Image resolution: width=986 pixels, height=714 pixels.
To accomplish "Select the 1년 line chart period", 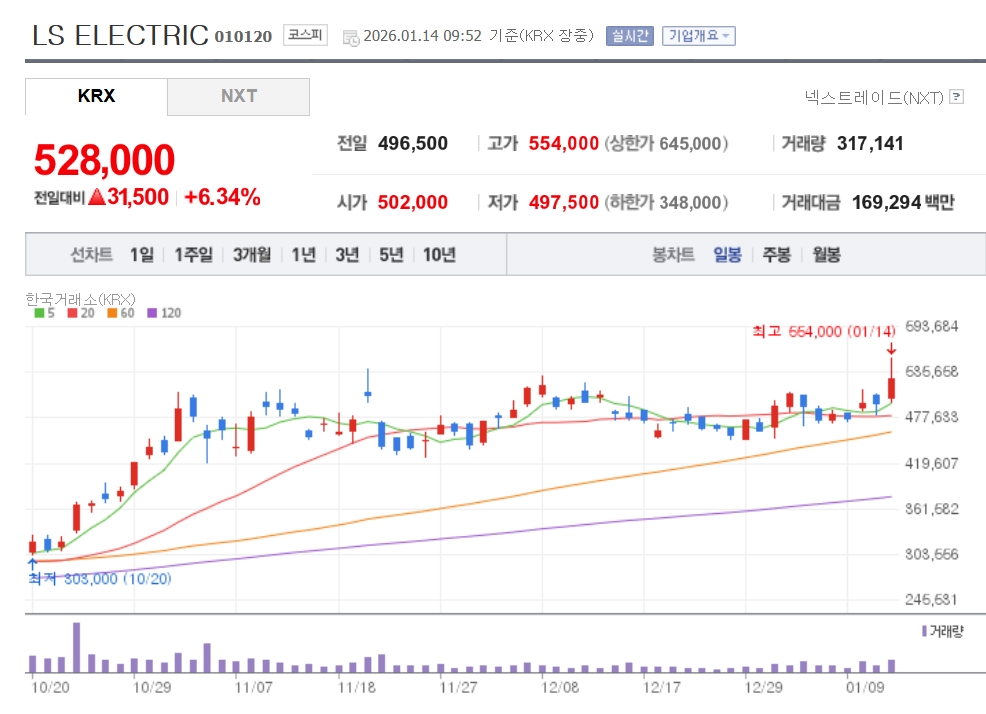I will (304, 255).
